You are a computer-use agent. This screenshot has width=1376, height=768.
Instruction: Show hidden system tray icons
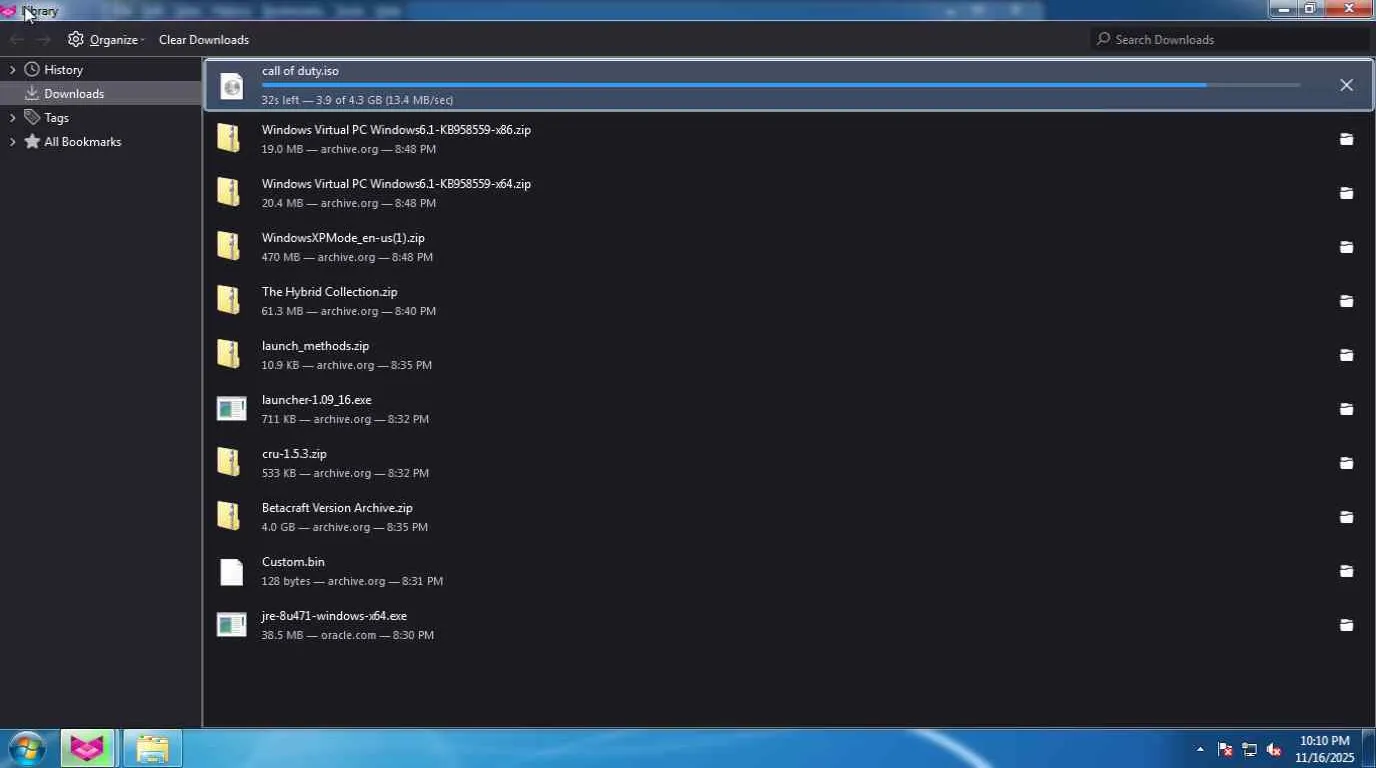[1200, 749]
